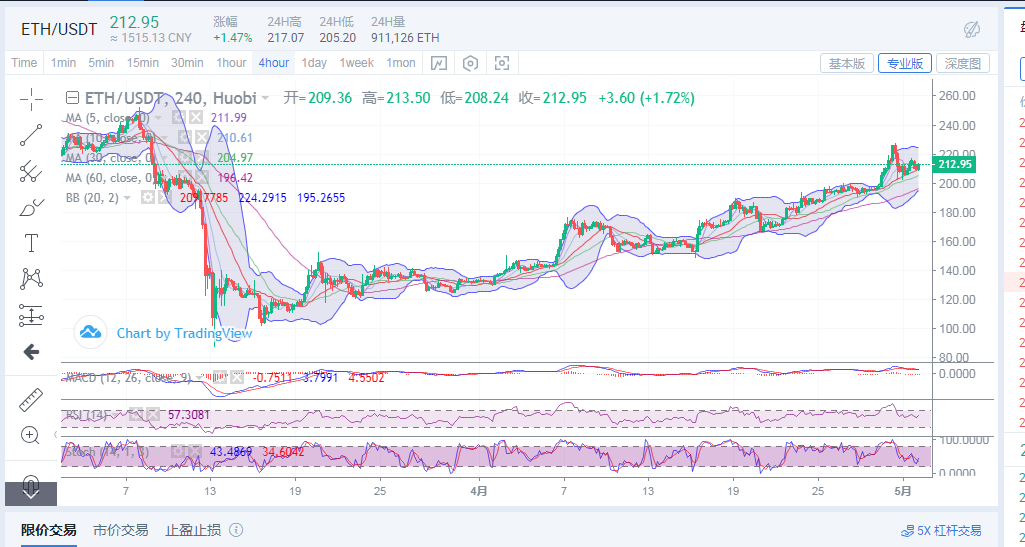Click the zoom in magnifier tool

[31, 435]
